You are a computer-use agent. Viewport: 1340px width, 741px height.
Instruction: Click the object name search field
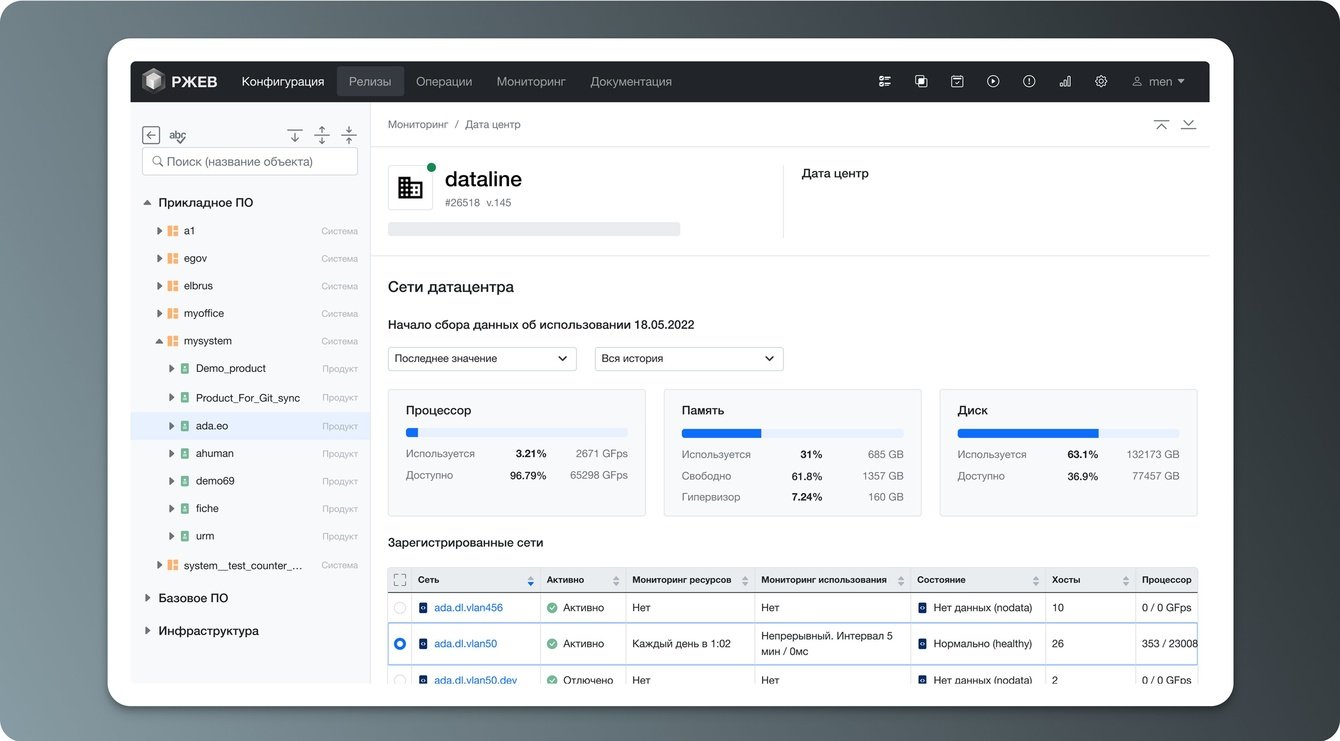(x=250, y=162)
